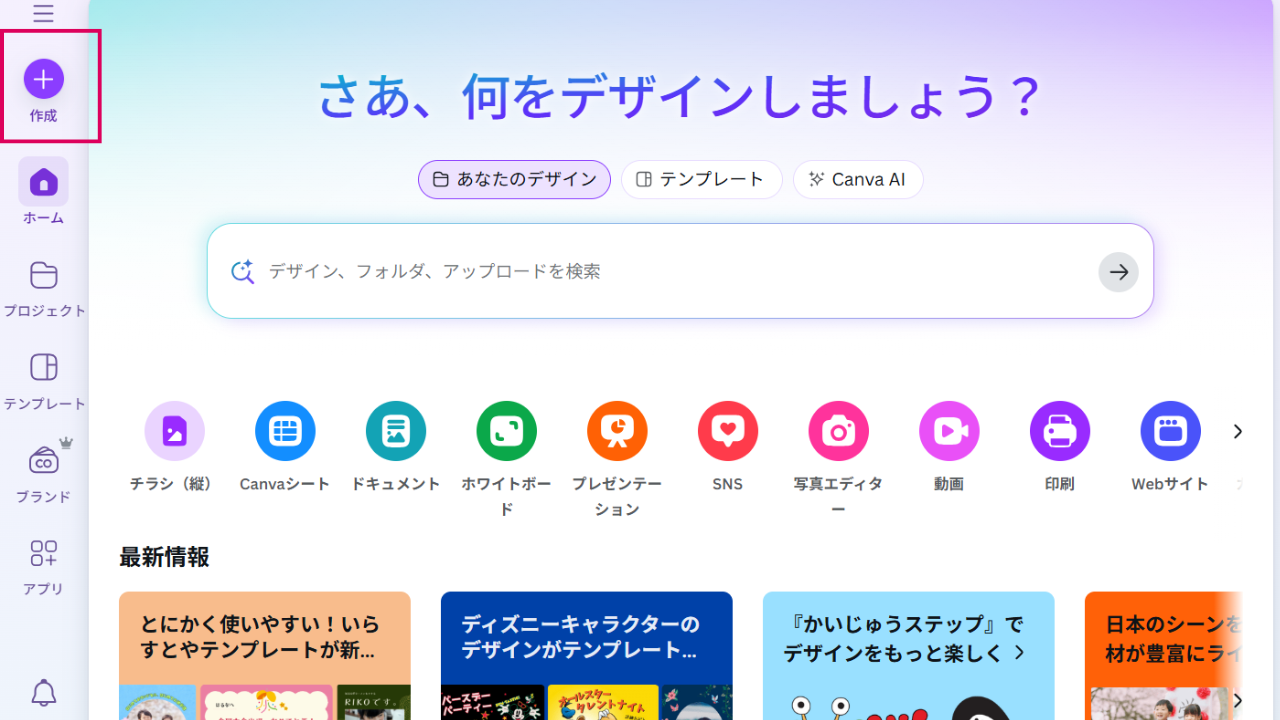The width and height of the screenshot is (1280, 720).
Task: Select the あなたのデザイン search tab
Action: [x=514, y=180]
